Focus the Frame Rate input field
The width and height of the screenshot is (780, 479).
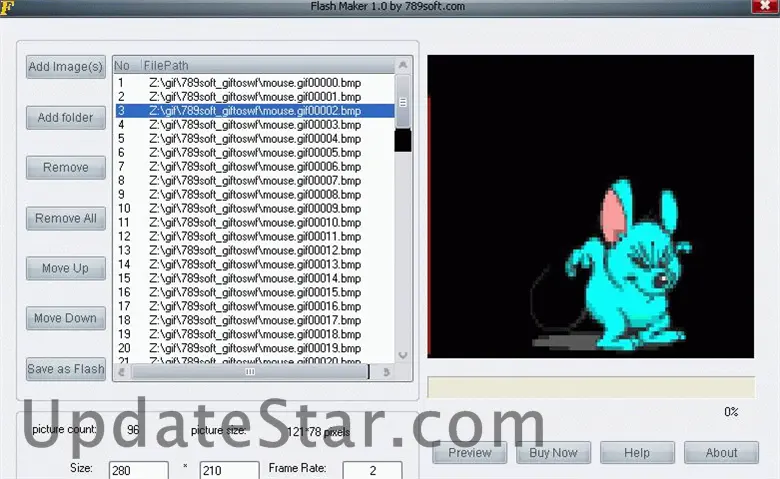(372, 470)
